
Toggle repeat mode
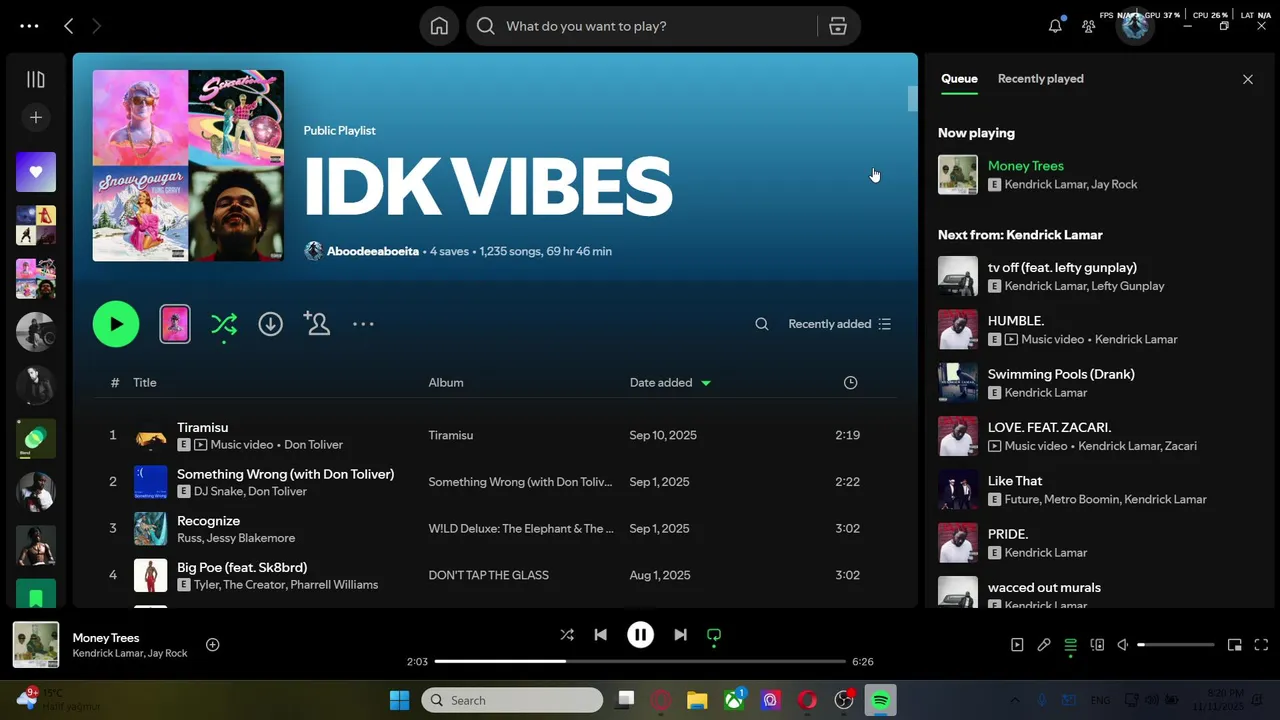(x=714, y=635)
